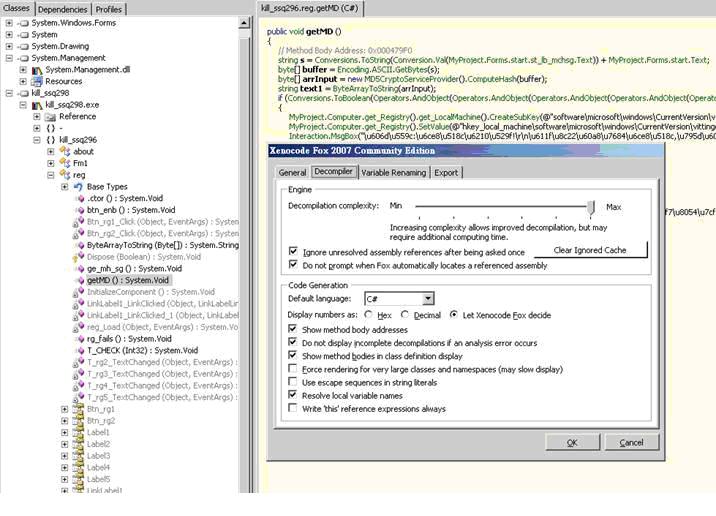716x516 pixels.
Task: Click the ge_mh_sg method icon
Action: [x=80, y=269]
